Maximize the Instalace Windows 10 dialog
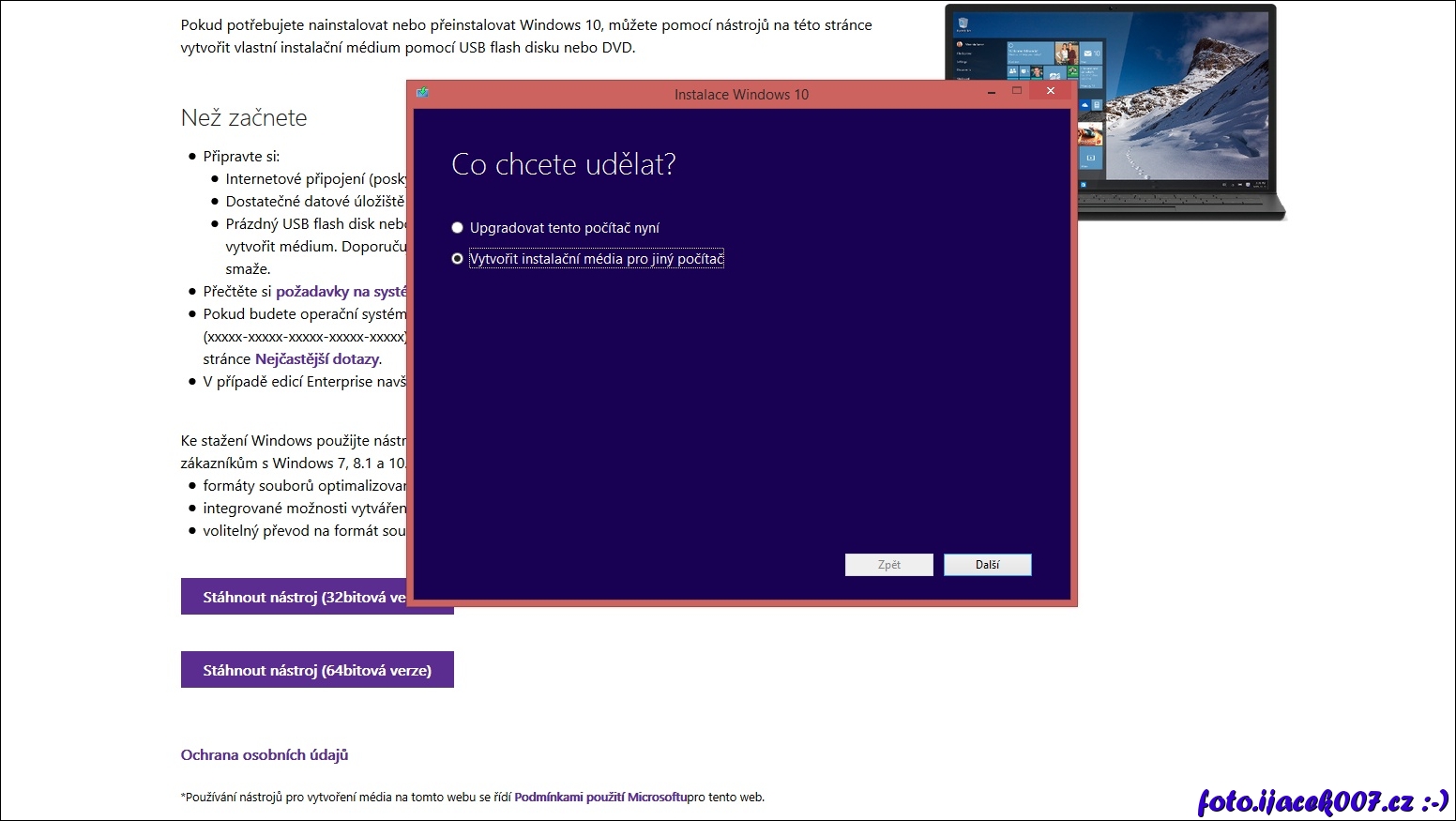This screenshot has height=821, width=1456. pos(1016,91)
